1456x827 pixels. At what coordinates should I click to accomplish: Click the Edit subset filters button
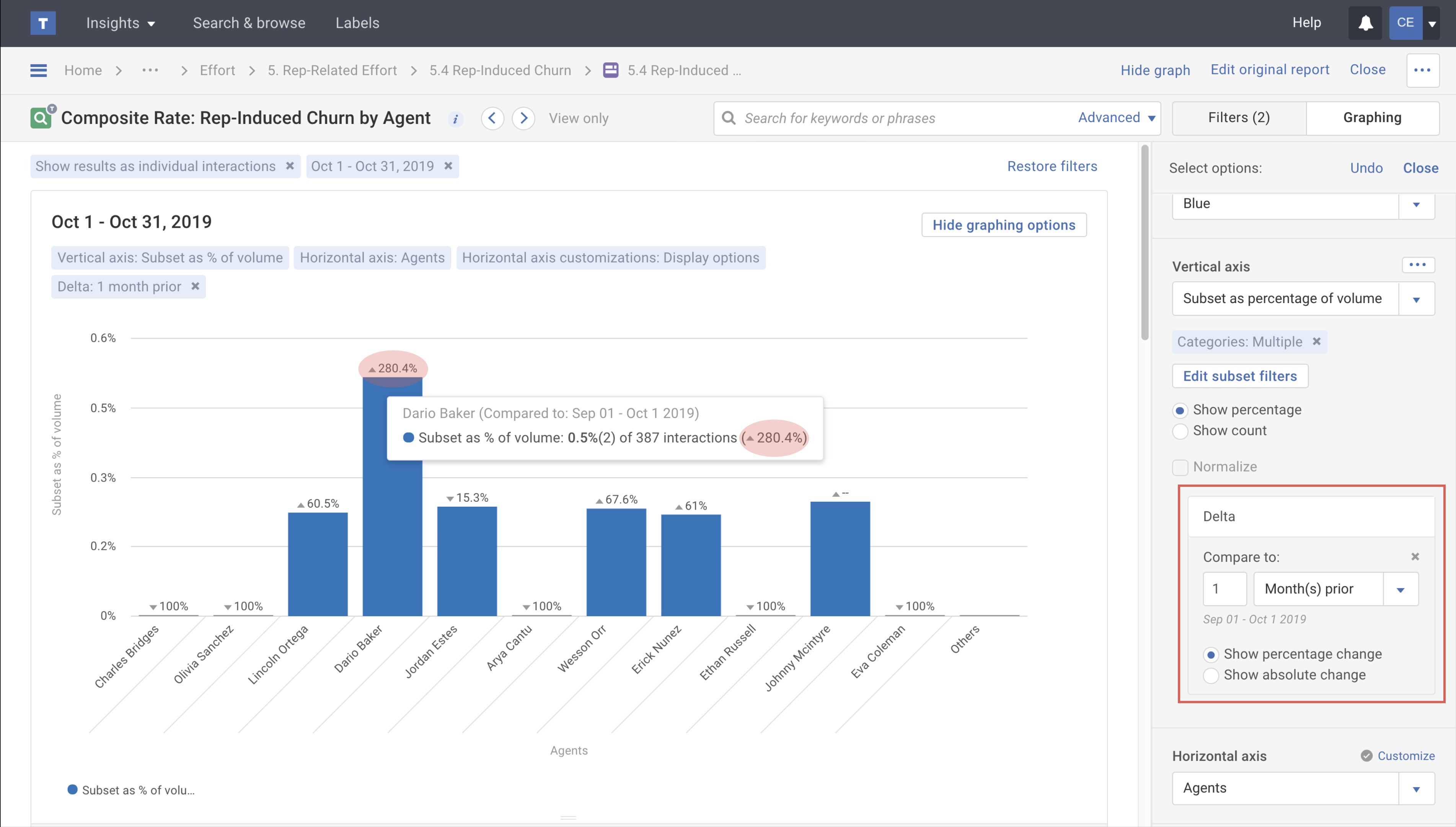click(x=1240, y=376)
